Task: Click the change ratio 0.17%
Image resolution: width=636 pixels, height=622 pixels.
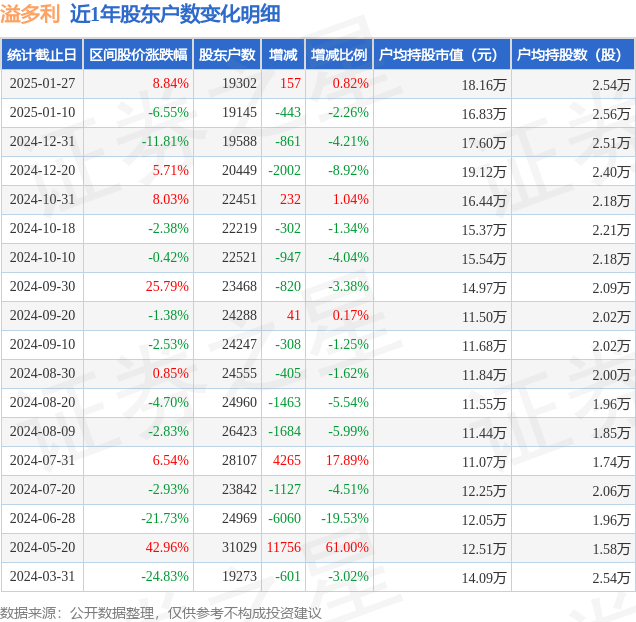Action: pos(350,316)
